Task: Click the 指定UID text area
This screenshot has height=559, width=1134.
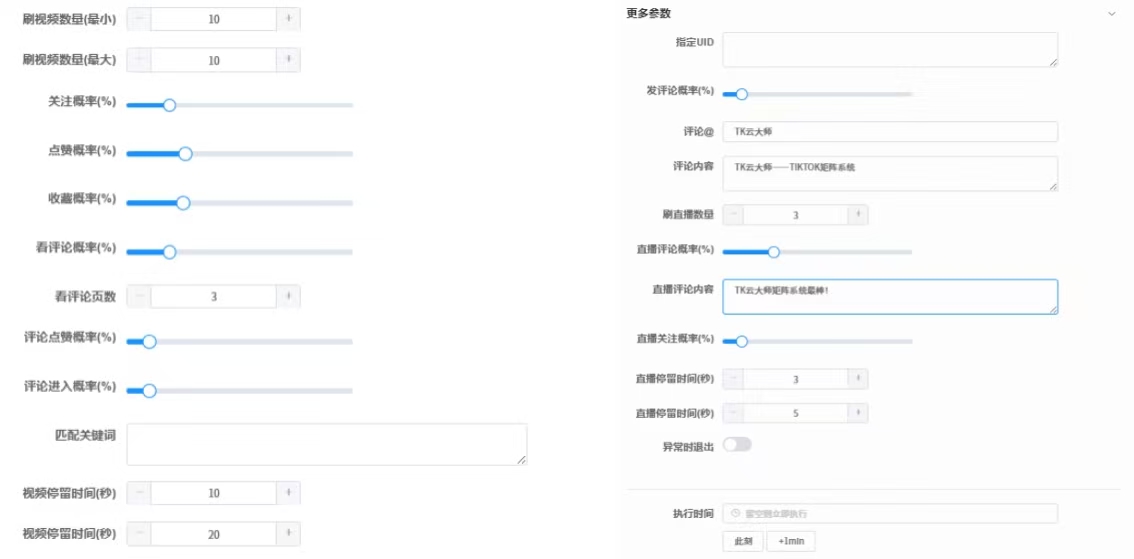Action: [x=889, y=49]
